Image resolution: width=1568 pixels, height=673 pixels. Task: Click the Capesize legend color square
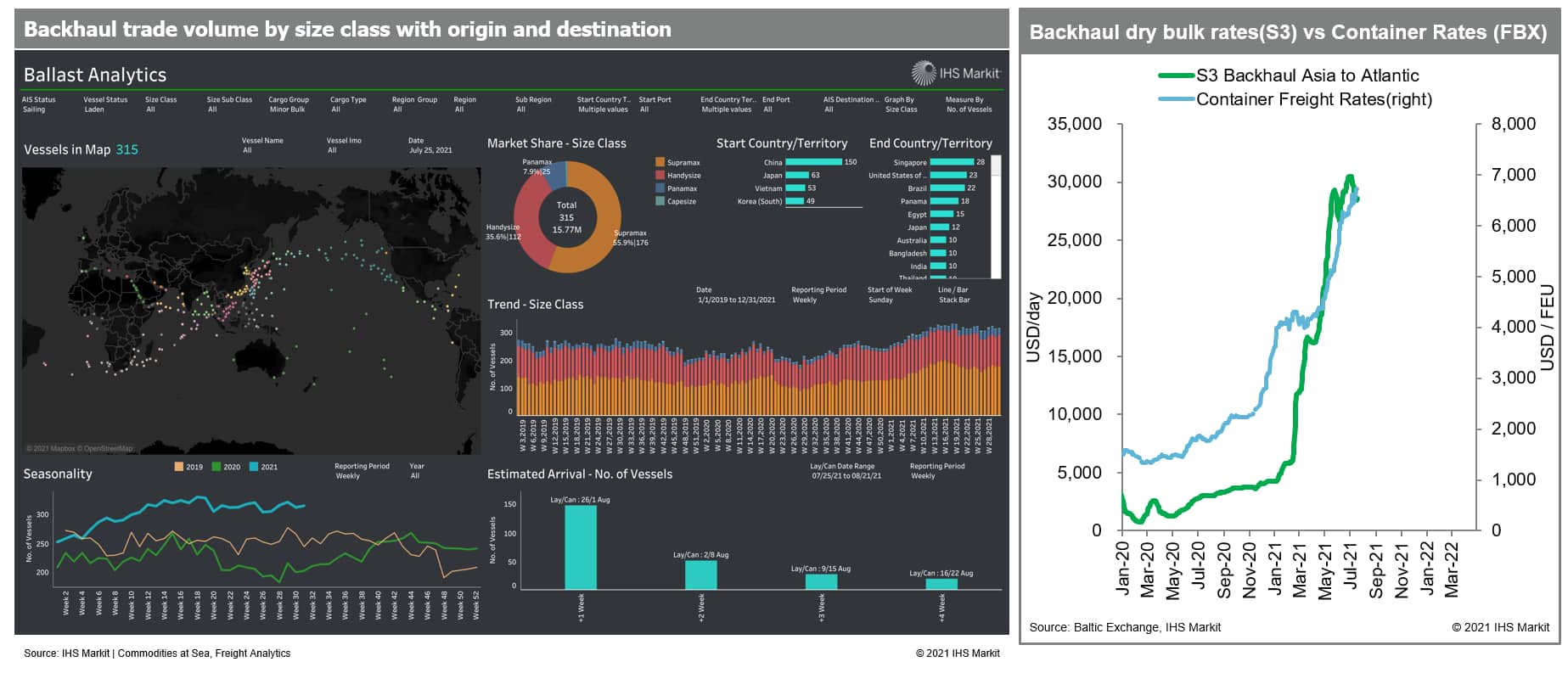[x=660, y=201]
